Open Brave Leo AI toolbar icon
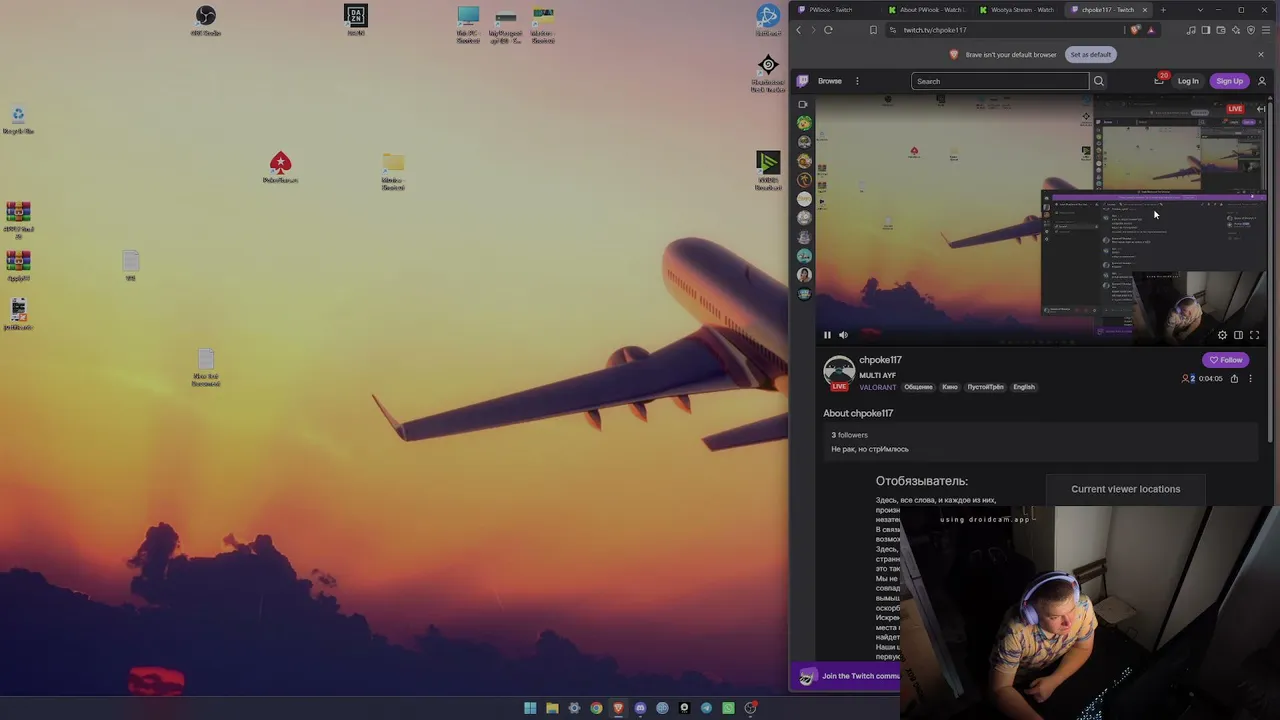This screenshot has width=1280, height=720. coord(1236,30)
